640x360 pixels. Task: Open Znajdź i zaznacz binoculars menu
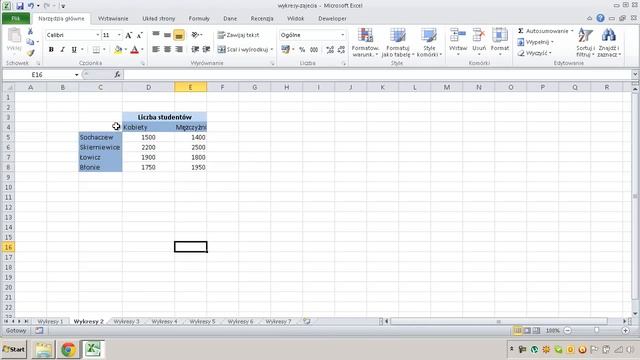click(609, 42)
